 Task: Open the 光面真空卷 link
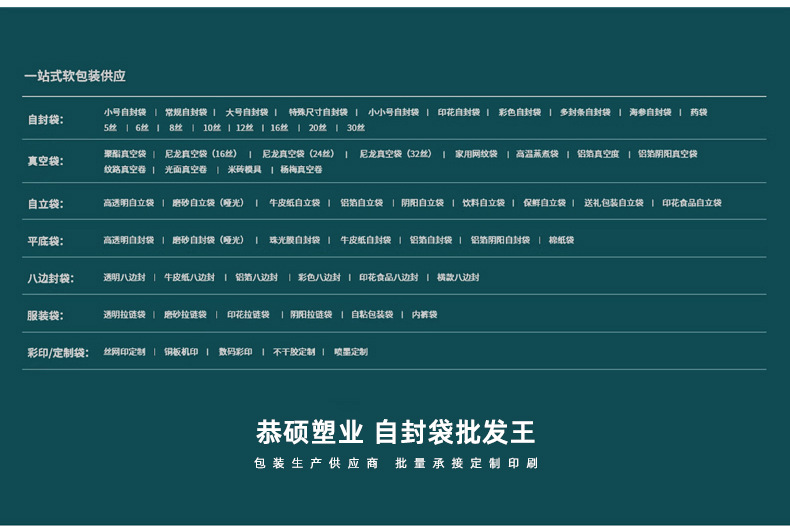click(186, 169)
